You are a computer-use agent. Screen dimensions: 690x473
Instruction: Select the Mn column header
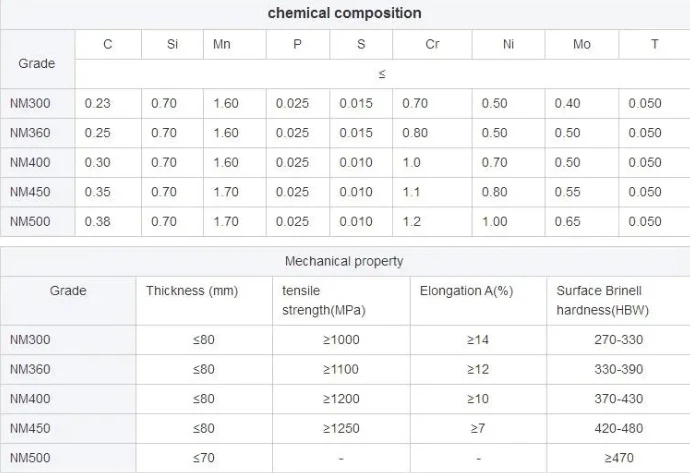(x=222, y=44)
